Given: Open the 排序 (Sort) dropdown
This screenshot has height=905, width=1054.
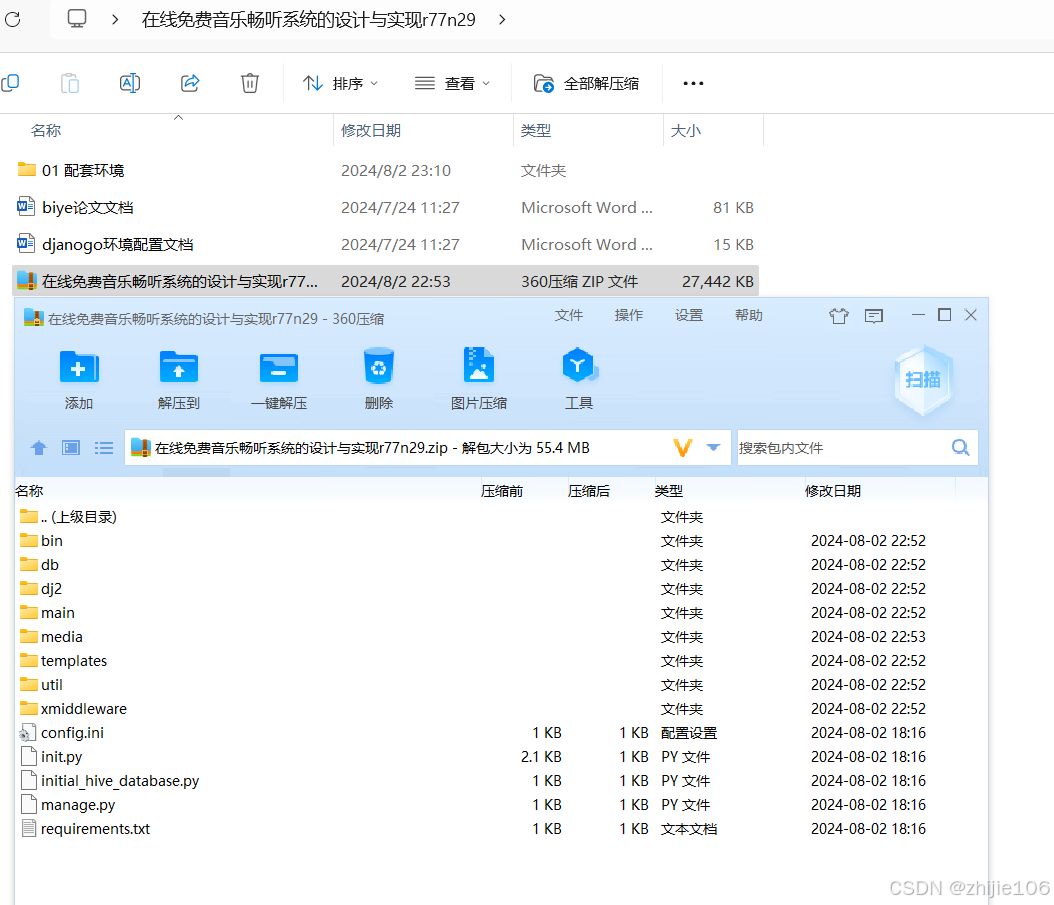Looking at the screenshot, I should [x=340, y=84].
